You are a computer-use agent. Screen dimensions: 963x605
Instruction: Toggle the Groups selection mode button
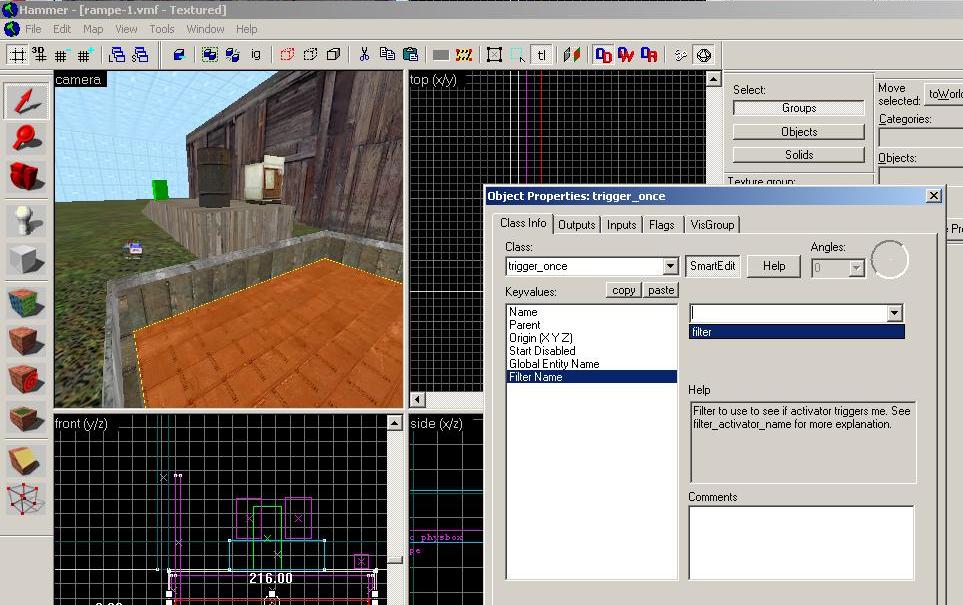click(x=798, y=108)
